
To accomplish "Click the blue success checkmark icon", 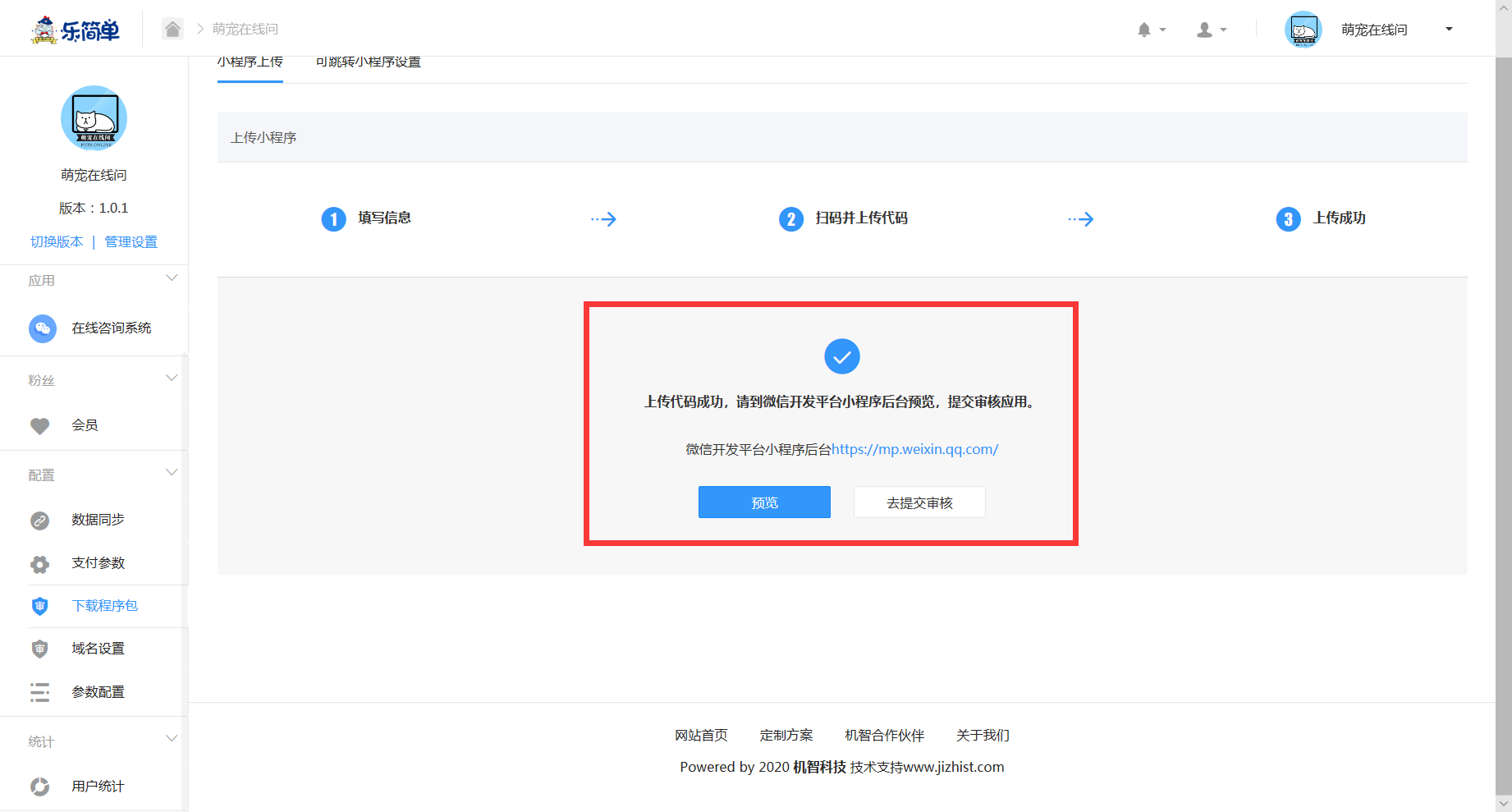I will click(842, 356).
